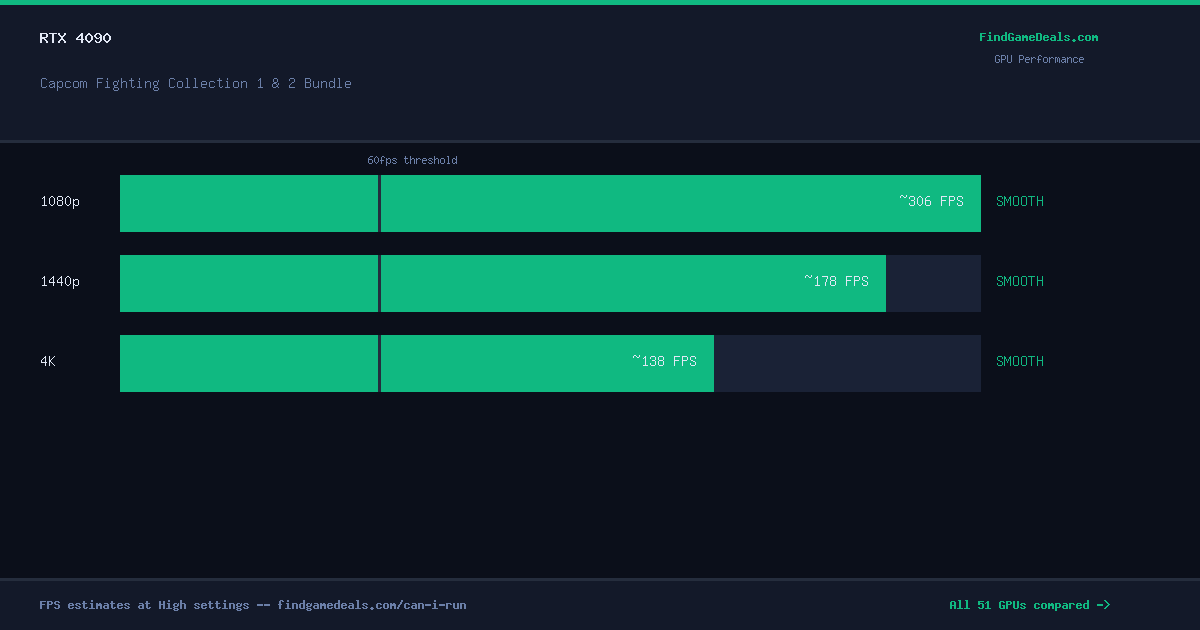
Task: Click the SMOOTH rating for 4K
Action: (x=1020, y=361)
